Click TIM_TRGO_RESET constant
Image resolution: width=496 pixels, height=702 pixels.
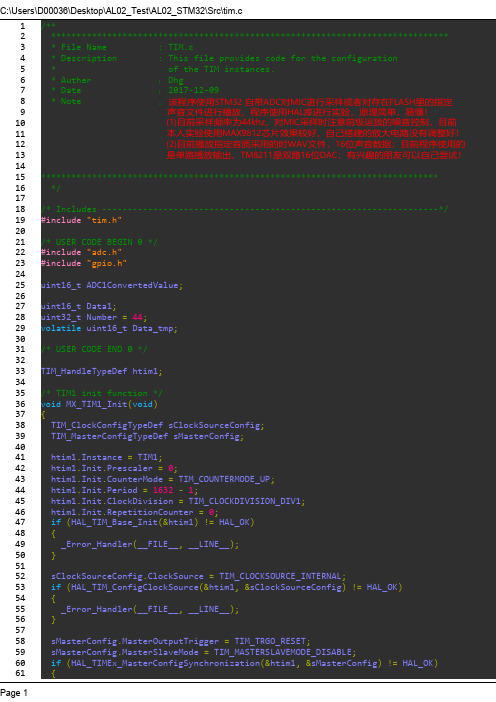tap(270, 641)
